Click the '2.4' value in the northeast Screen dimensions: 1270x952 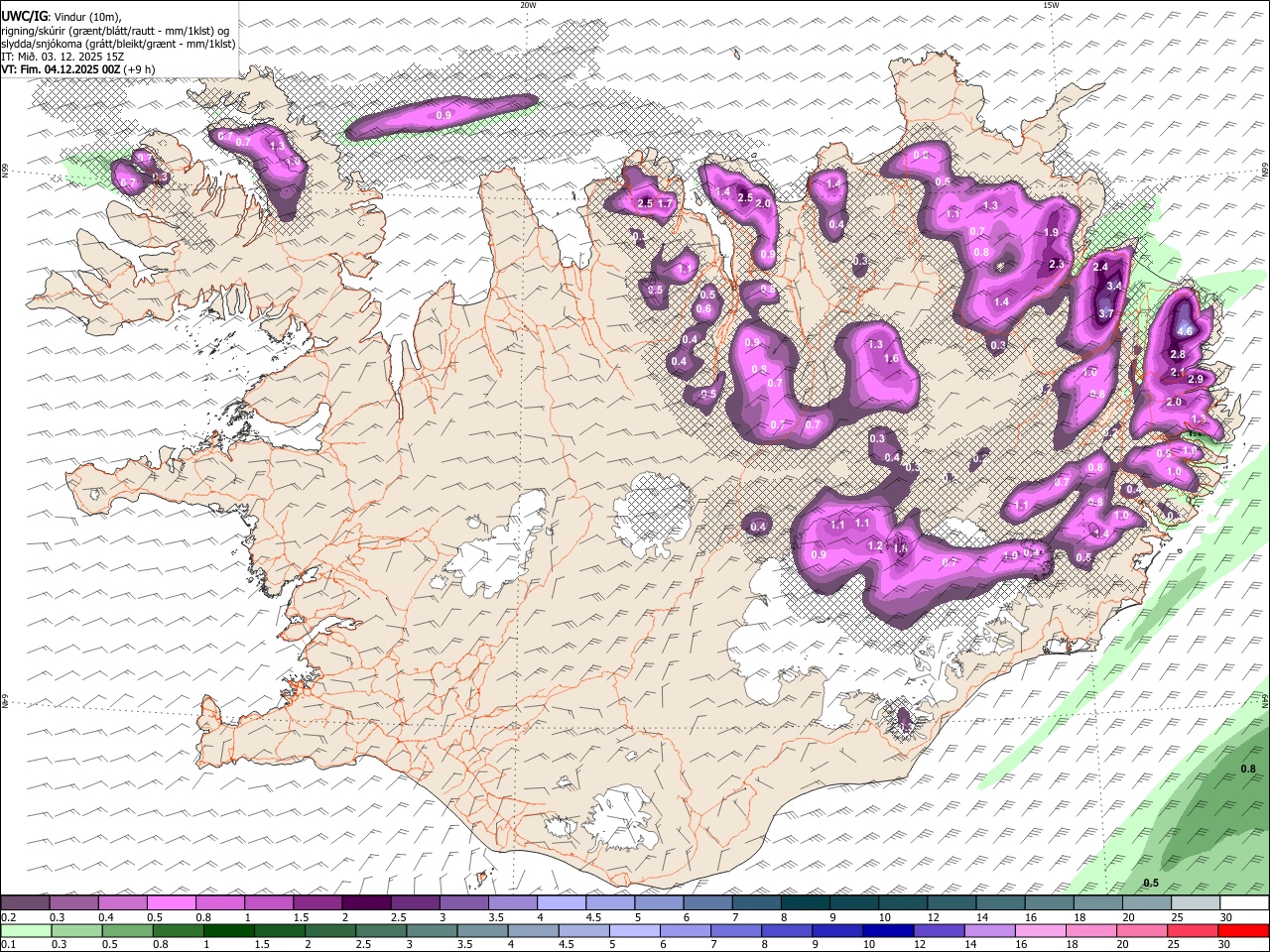tap(1099, 267)
